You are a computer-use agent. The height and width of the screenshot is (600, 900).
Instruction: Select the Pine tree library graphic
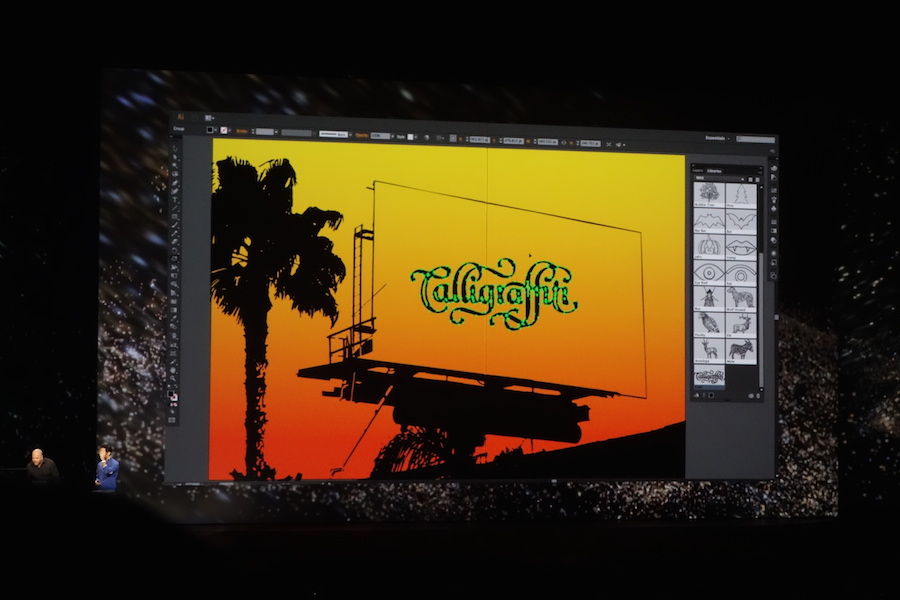[x=740, y=192]
